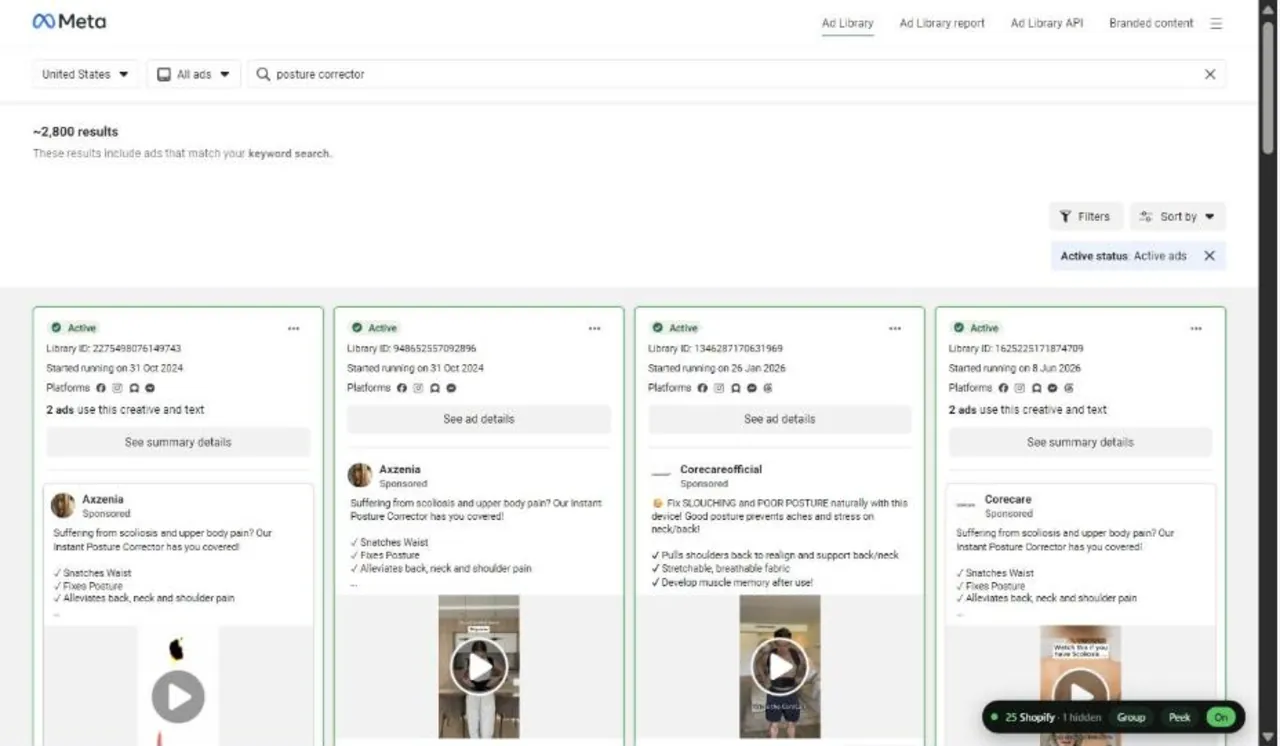Toggle Group in the Shopify widget
The image size is (1280, 746).
coord(1131,717)
